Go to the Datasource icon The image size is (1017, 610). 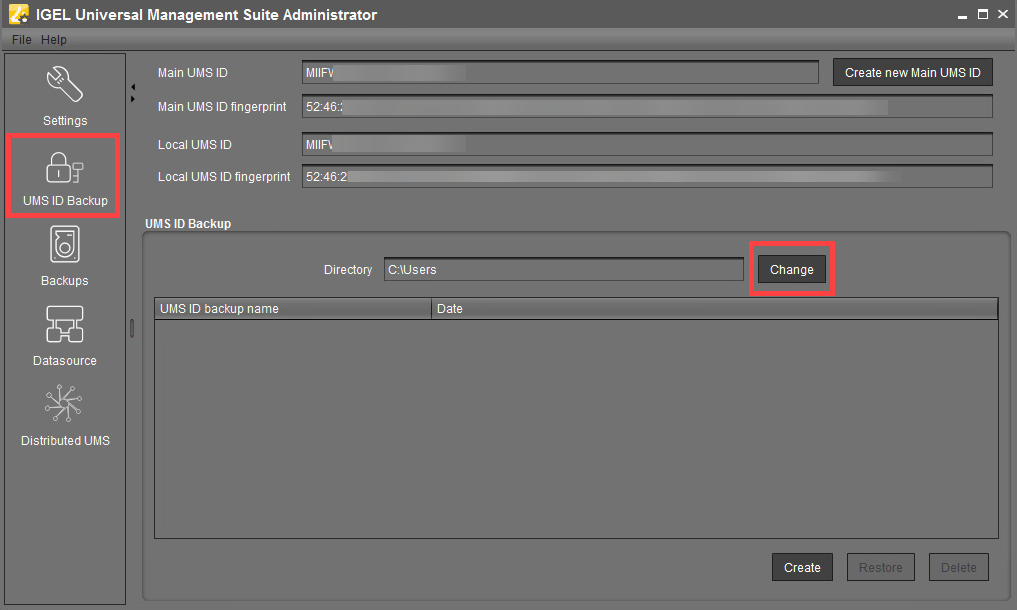(x=65, y=326)
